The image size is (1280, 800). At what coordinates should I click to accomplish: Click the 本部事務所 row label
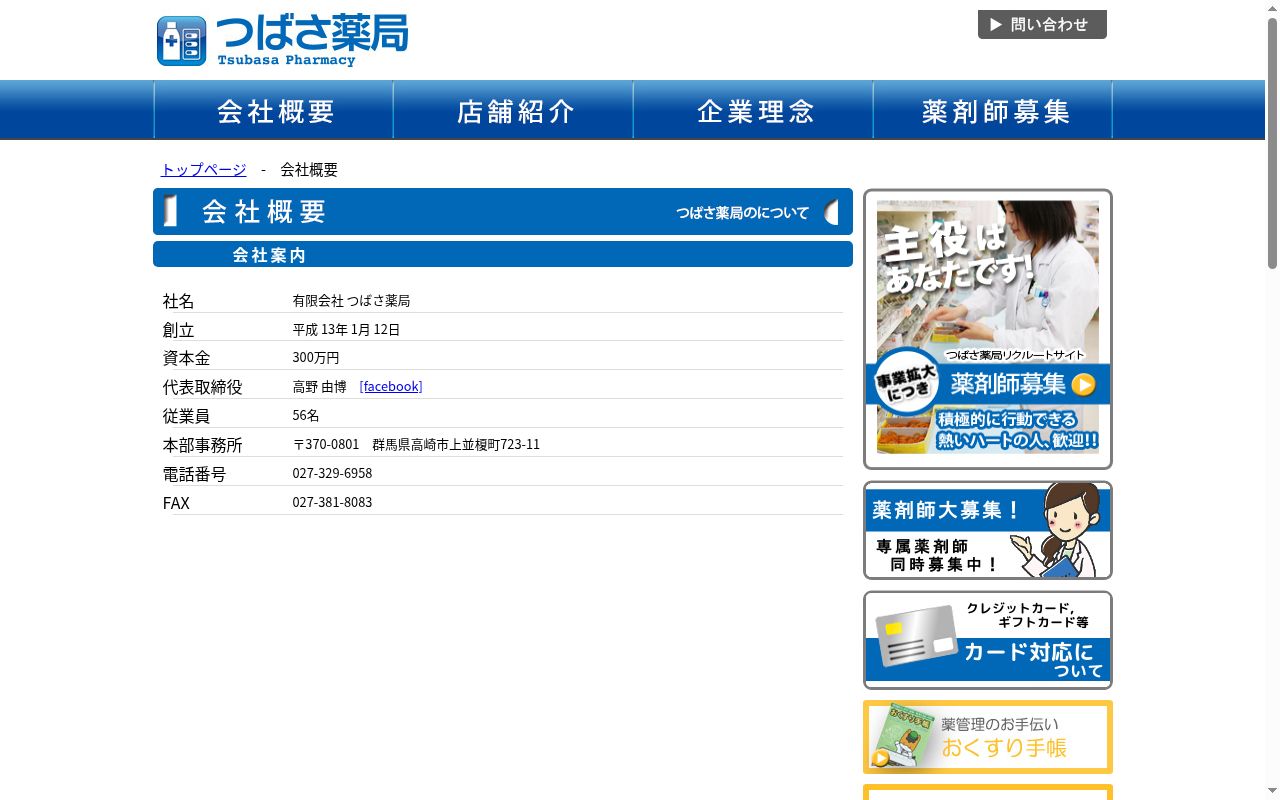203,444
